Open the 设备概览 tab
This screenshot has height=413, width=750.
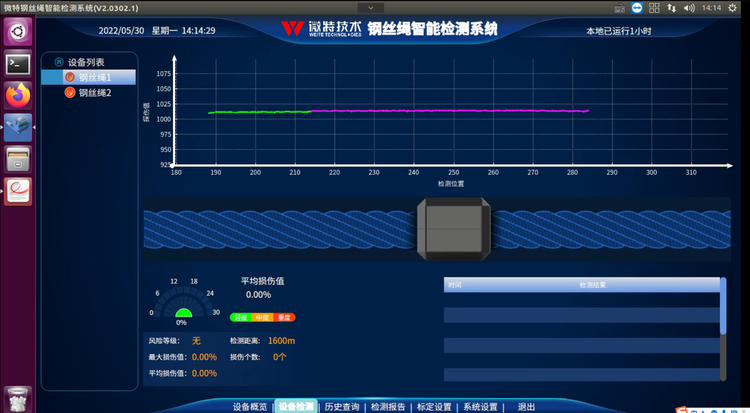point(249,407)
